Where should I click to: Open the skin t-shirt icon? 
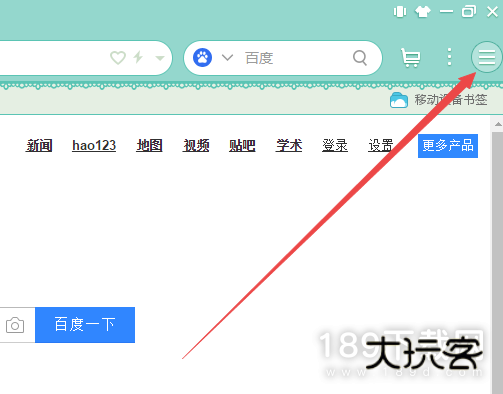(423, 12)
